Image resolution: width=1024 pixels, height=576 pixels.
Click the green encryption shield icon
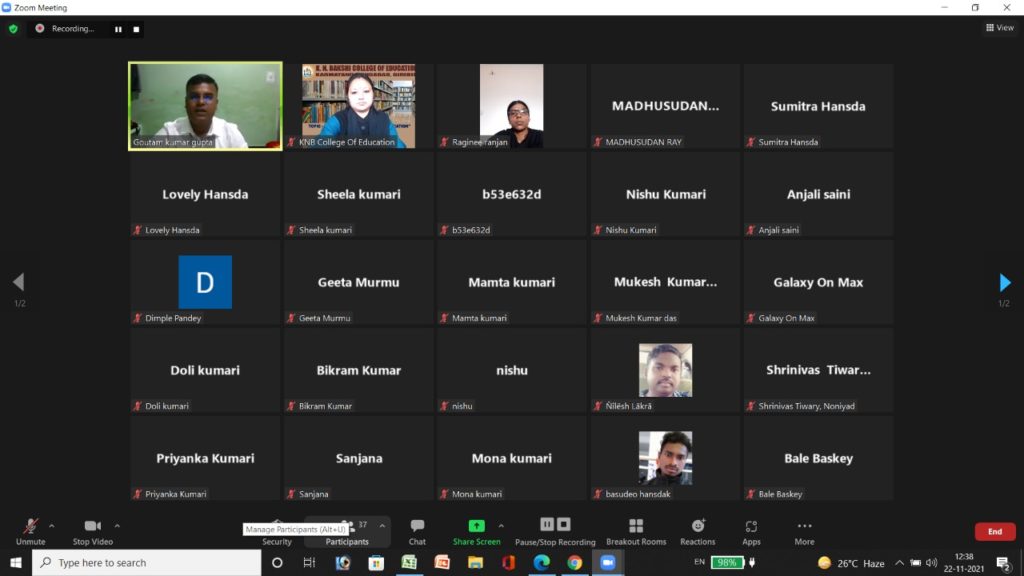13,29
